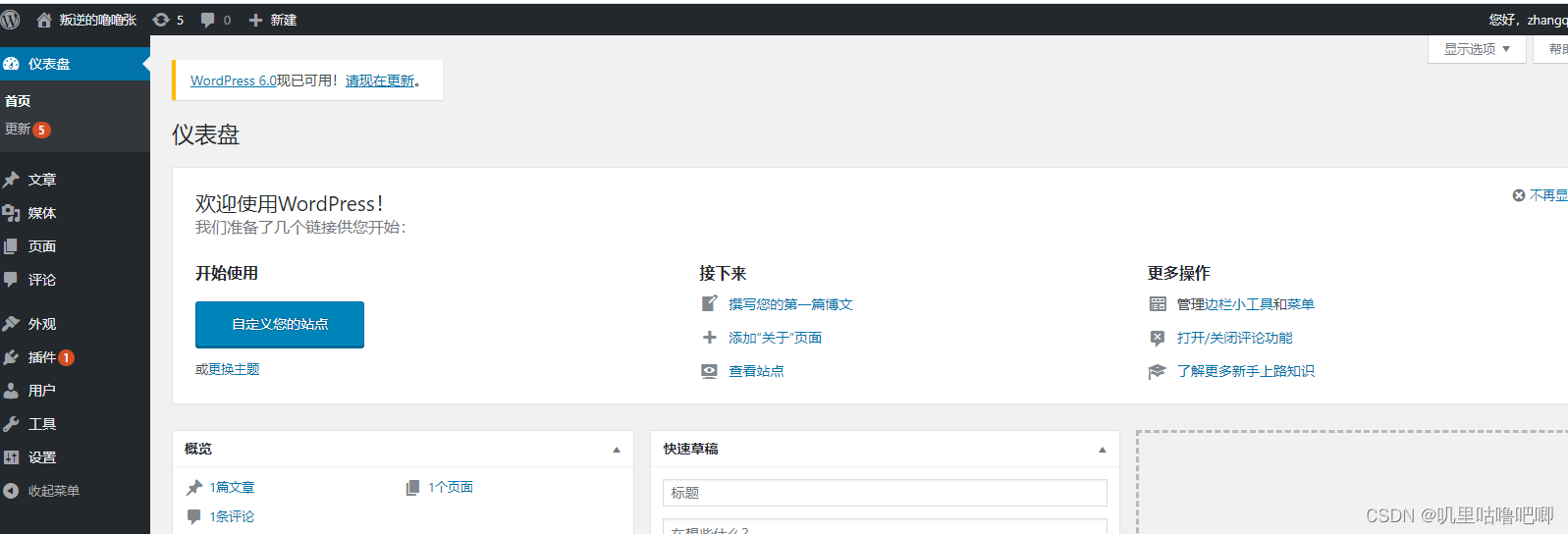
Task: Click the updates refresh icon showing 5
Action: (161, 20)
